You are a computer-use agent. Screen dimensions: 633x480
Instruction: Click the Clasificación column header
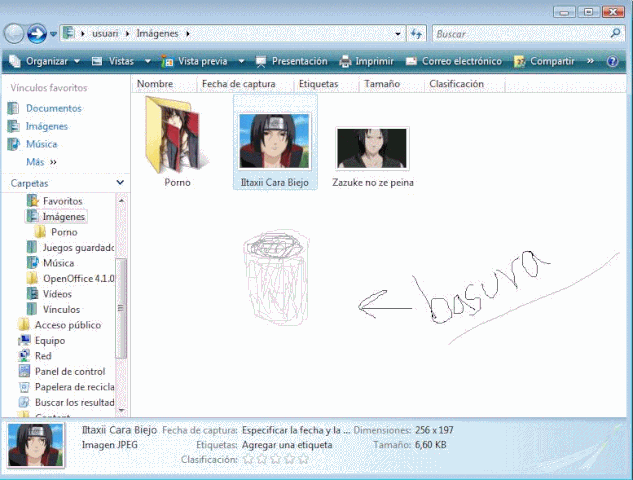point(464,84)
